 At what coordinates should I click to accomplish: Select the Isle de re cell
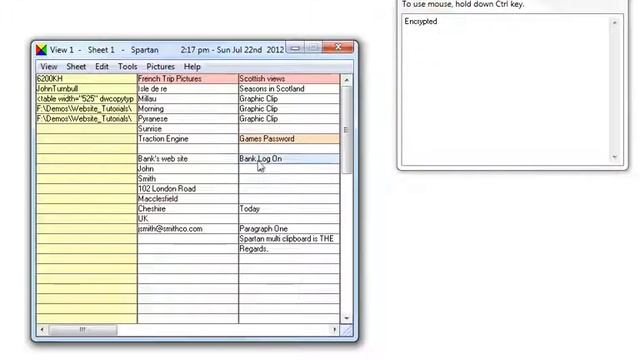click(x=188, y=89)
